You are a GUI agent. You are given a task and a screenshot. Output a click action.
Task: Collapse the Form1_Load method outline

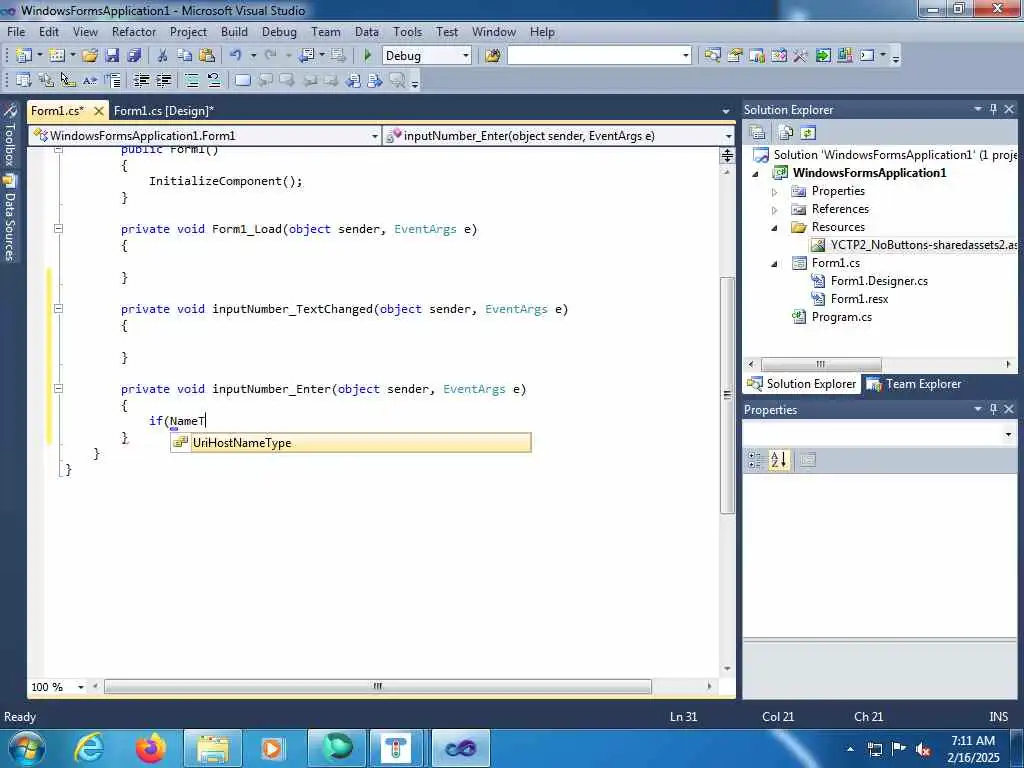point(58,229)
